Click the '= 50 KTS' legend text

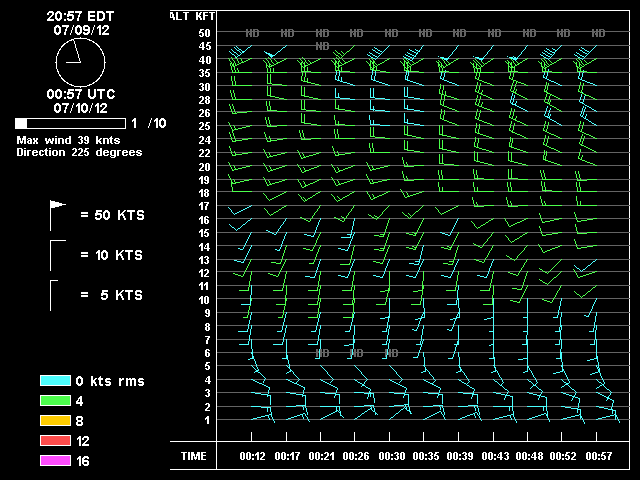[113, 215]
